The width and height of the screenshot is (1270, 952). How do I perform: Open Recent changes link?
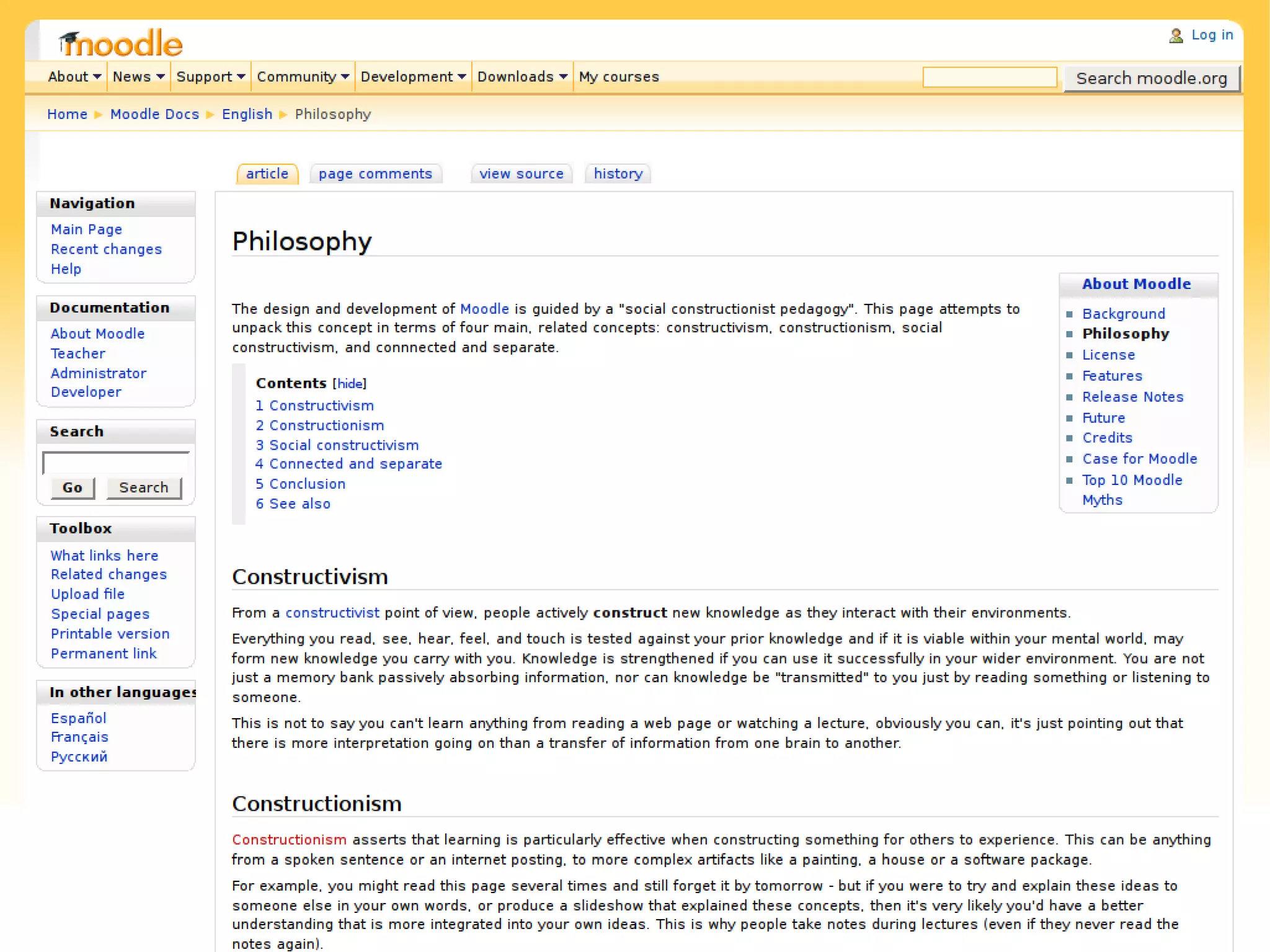(106, 249)
